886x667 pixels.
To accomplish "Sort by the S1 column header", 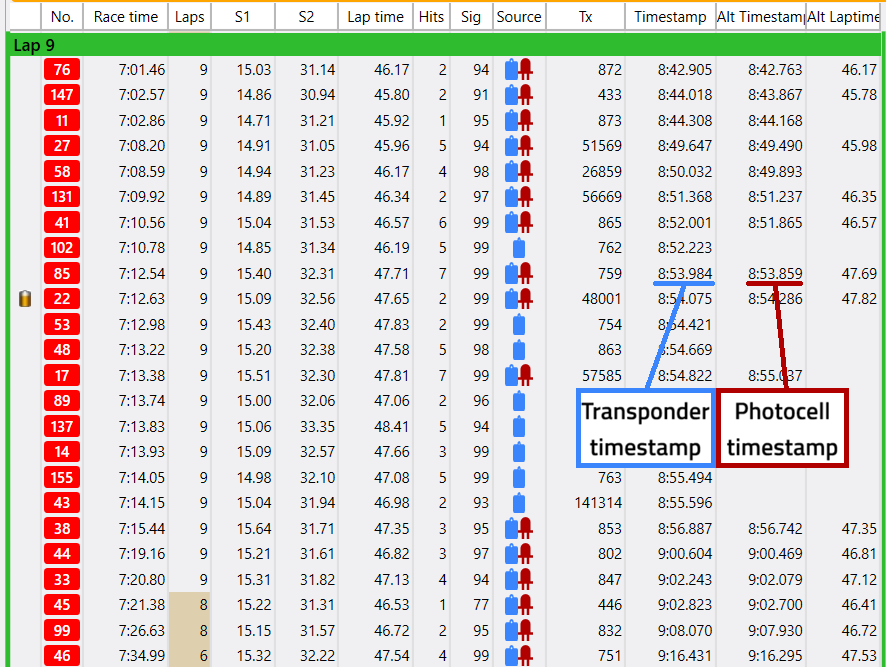I will coord(243,17).
